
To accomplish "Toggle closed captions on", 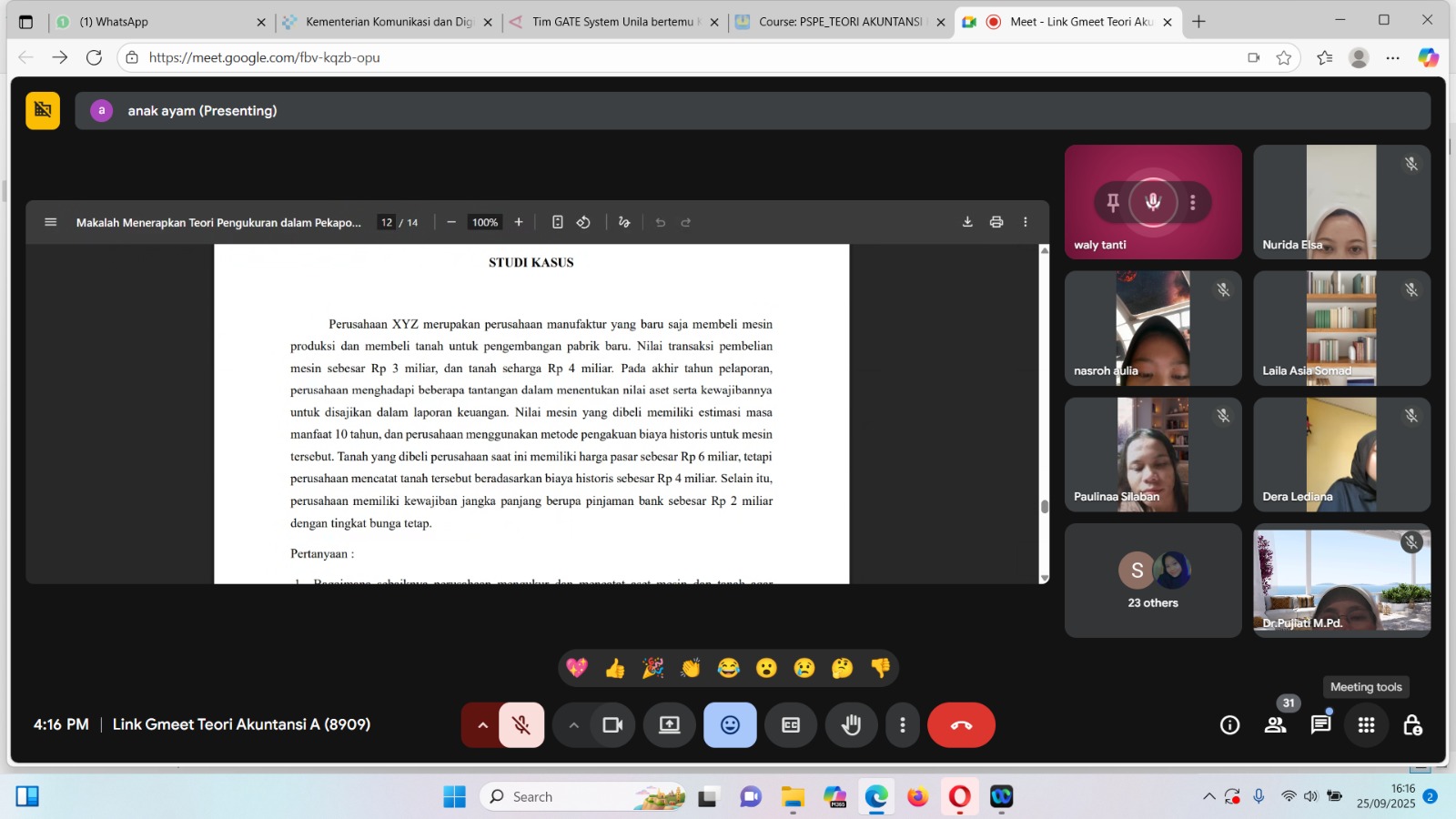I will click(791, 725).
